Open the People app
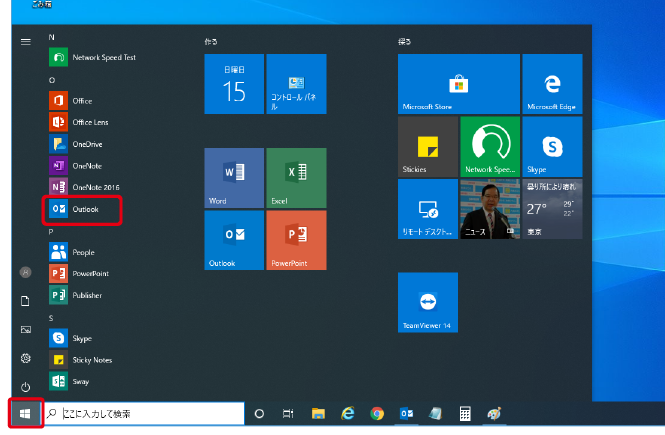This screenshot has width=665, height=435. click(x=72, y=252)
